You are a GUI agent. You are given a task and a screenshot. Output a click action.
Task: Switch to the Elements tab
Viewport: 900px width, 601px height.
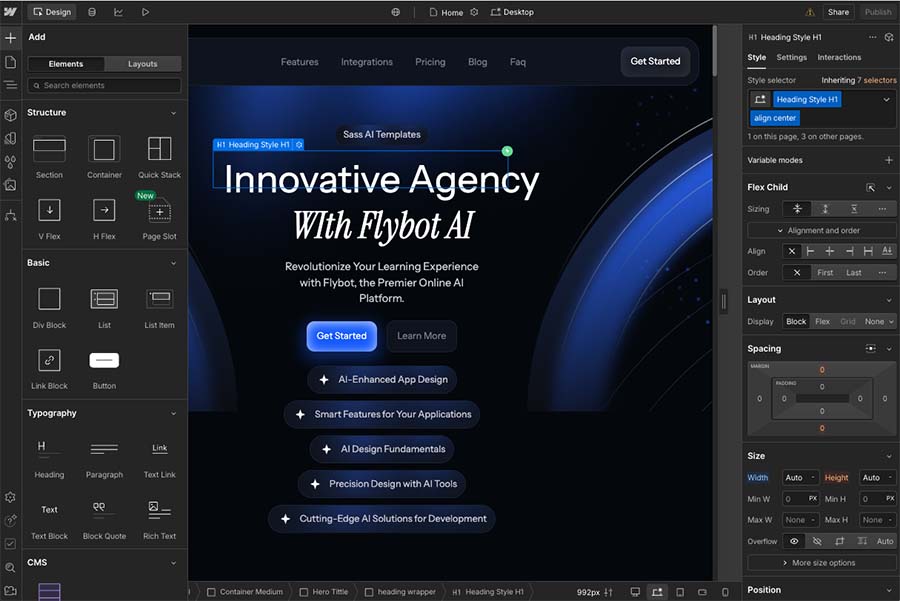point(66,64)
